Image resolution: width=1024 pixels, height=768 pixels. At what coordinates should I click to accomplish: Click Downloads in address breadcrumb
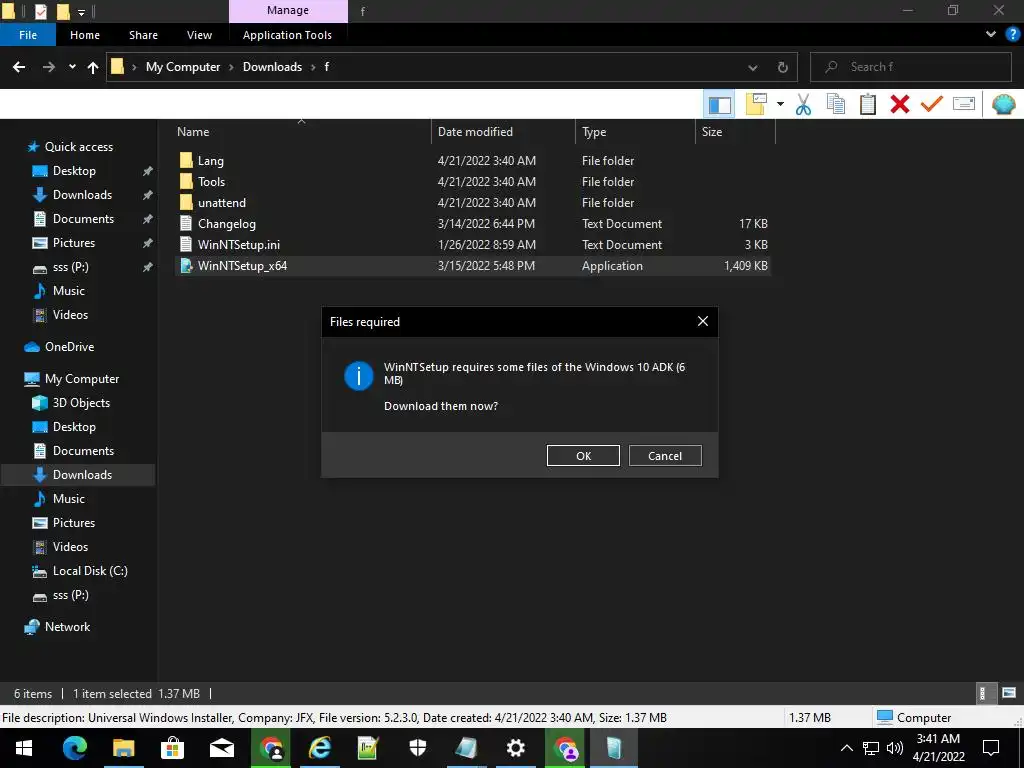click(x=272, y=67)
